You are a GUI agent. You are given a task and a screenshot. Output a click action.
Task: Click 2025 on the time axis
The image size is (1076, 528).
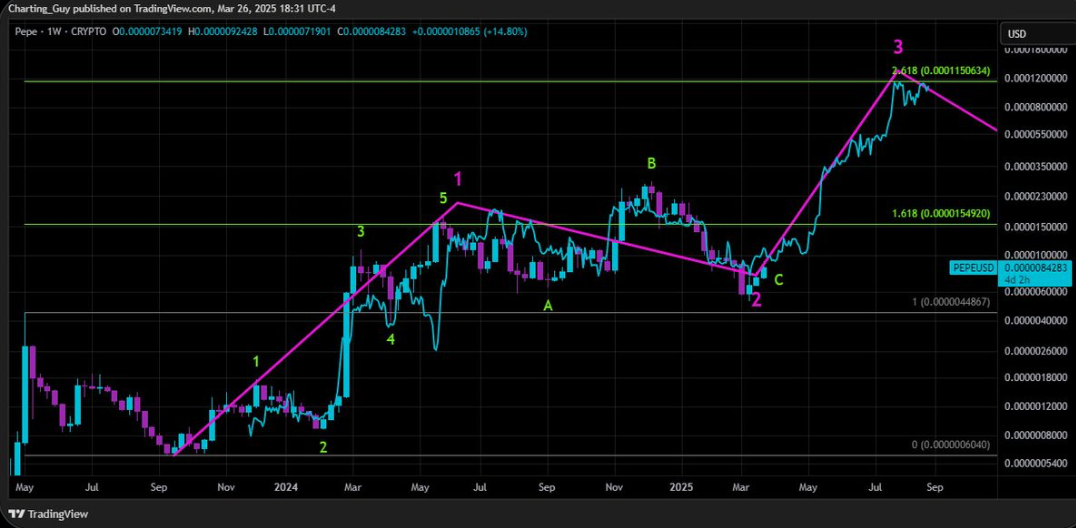click(x=681, y=489)
